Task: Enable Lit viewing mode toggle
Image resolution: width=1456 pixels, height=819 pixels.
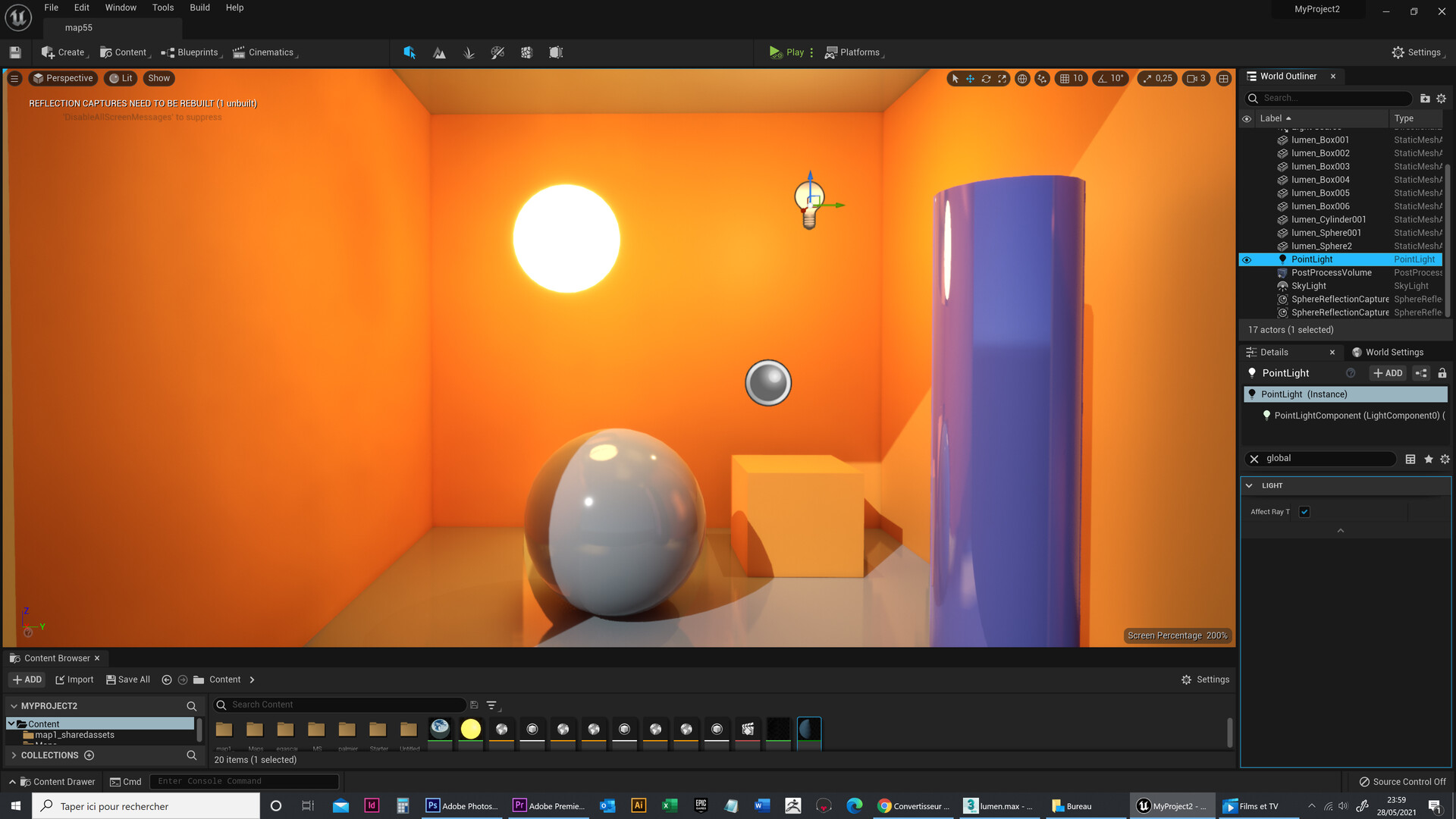Action: click(x=121, y=78)
